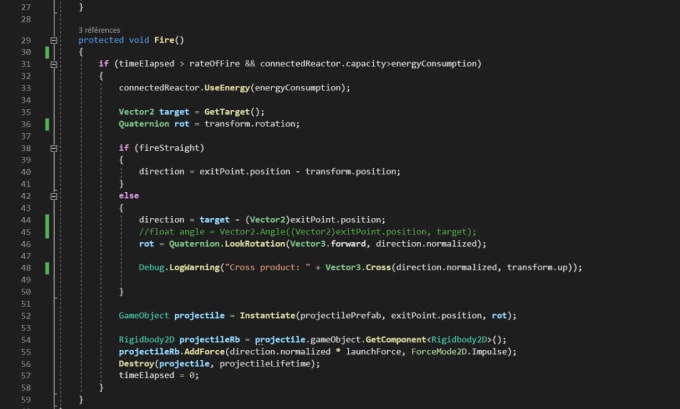Click the Fire method name in its declaration

(164, 40)
